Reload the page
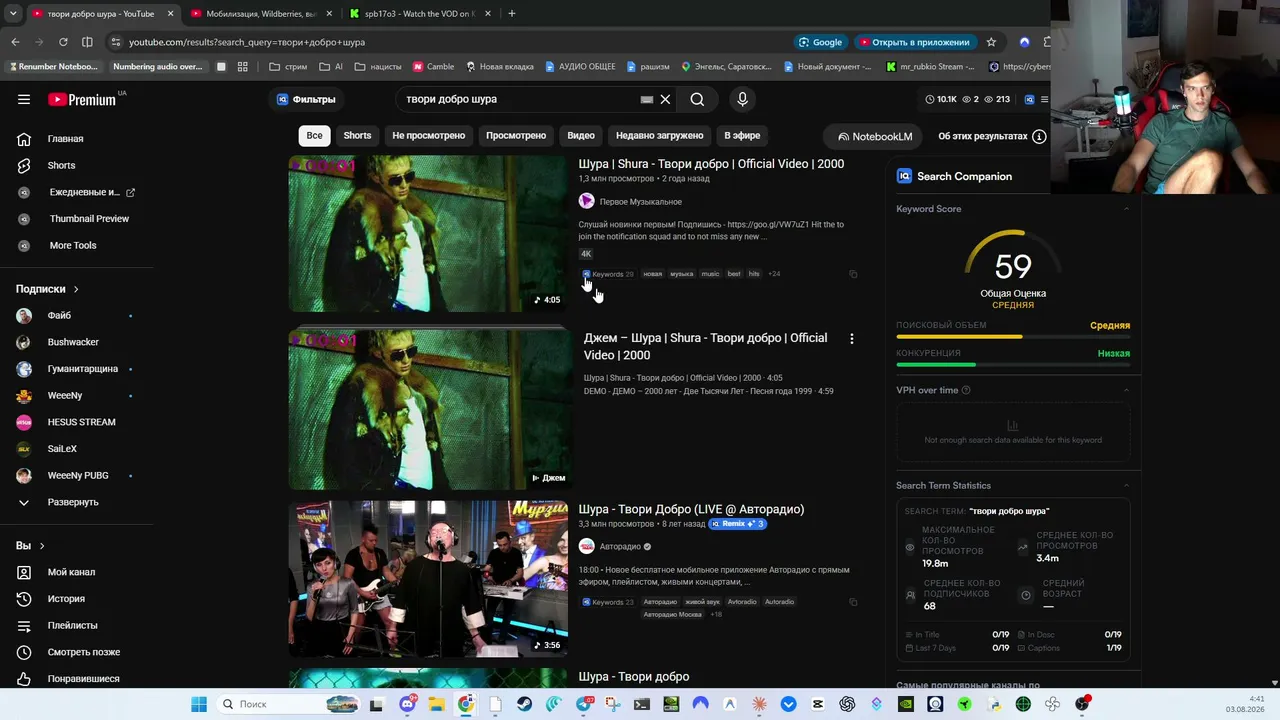1280x720 pixels. (63, 42)
